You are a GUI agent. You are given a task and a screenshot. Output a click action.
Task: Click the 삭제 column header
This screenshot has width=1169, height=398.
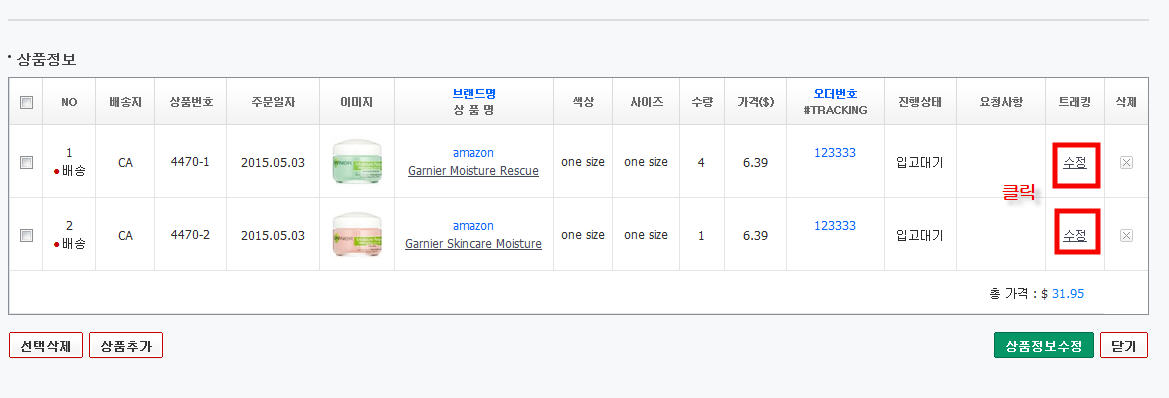point(1126,102)
